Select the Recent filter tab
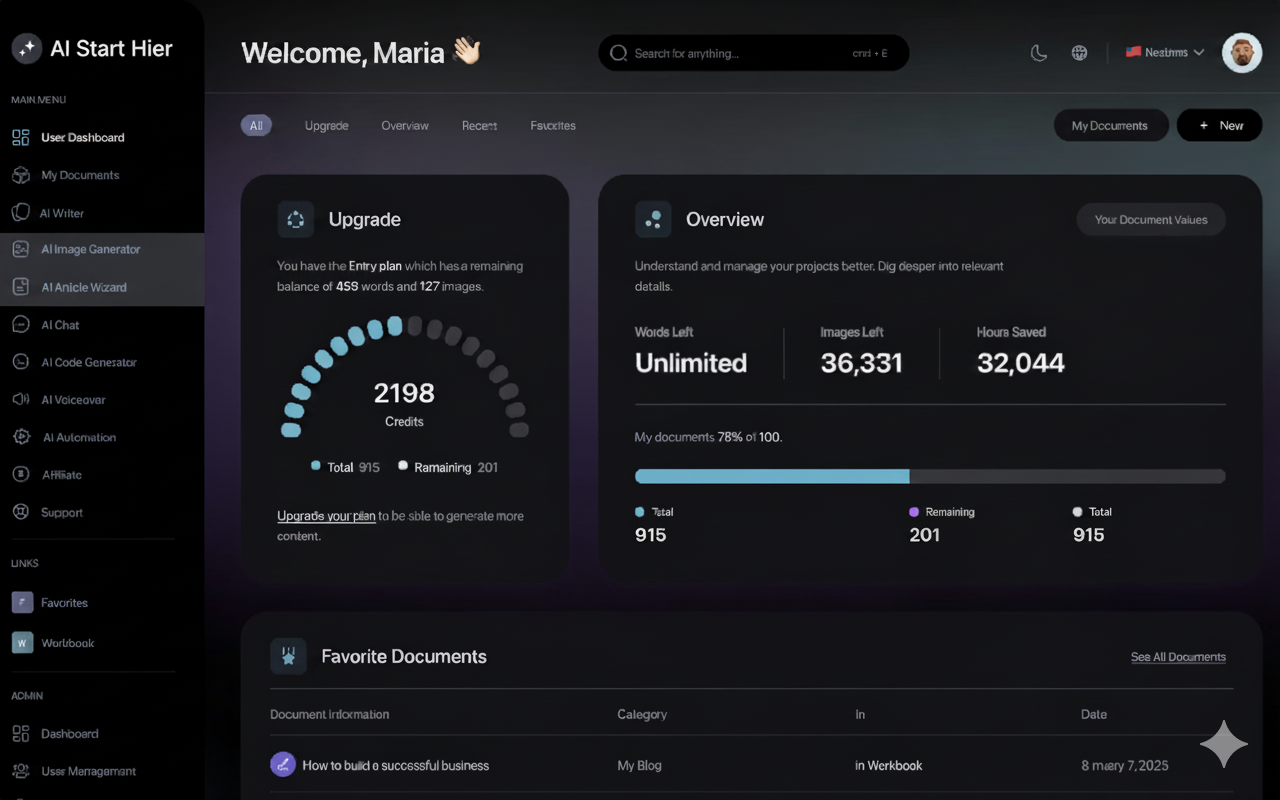Image resolution: width=1280 pixels, height=800 pixels. click(479, 126)
